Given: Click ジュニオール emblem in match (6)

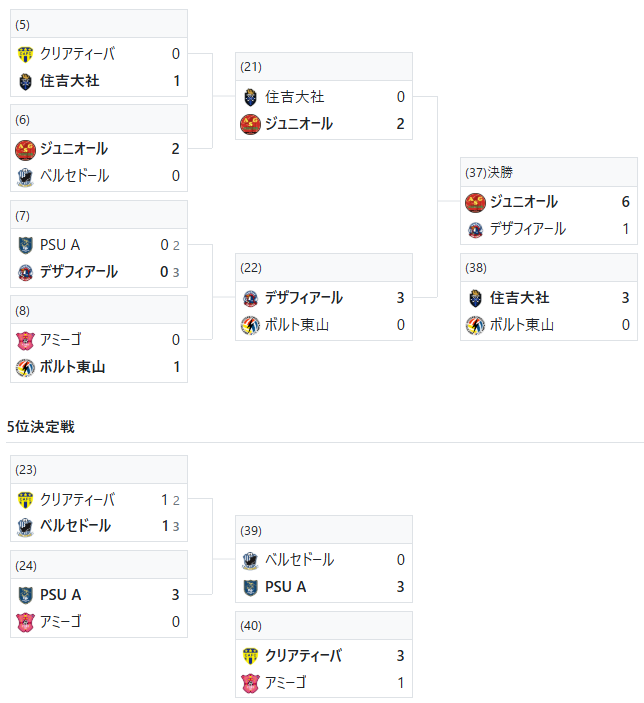Looking at the screenshot, I should click(25, 149).
